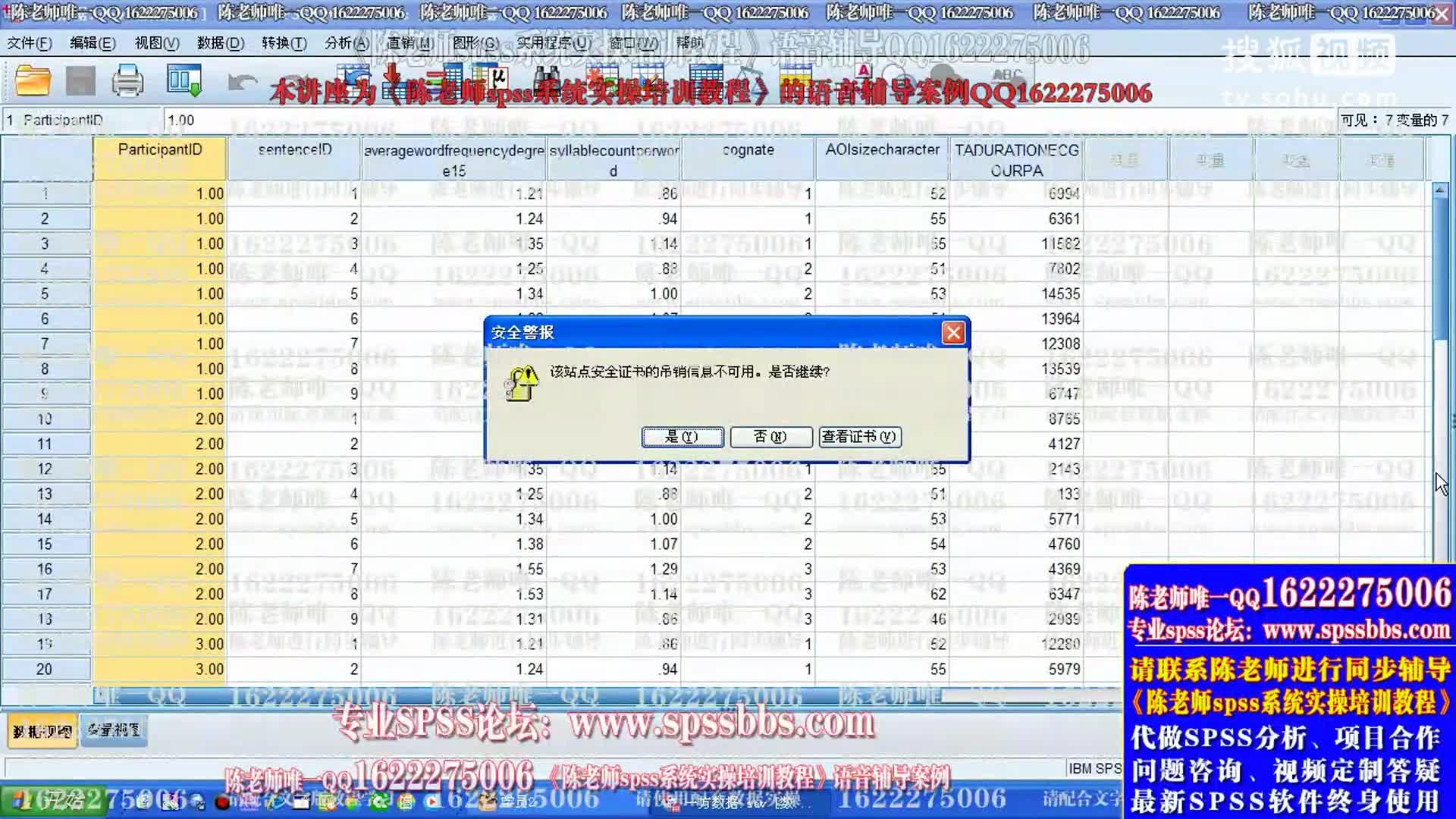Open the 分析(A) menu

(x=347, y=43)
